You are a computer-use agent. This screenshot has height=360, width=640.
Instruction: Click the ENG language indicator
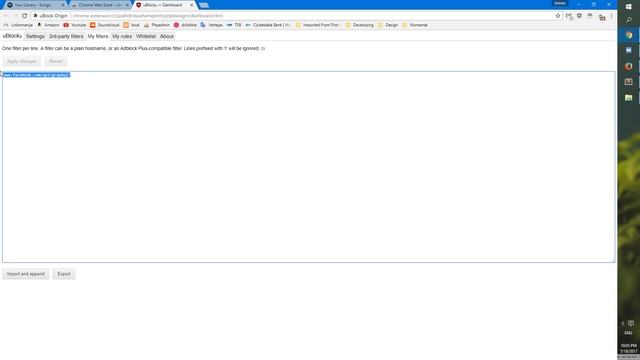[629, 333]
